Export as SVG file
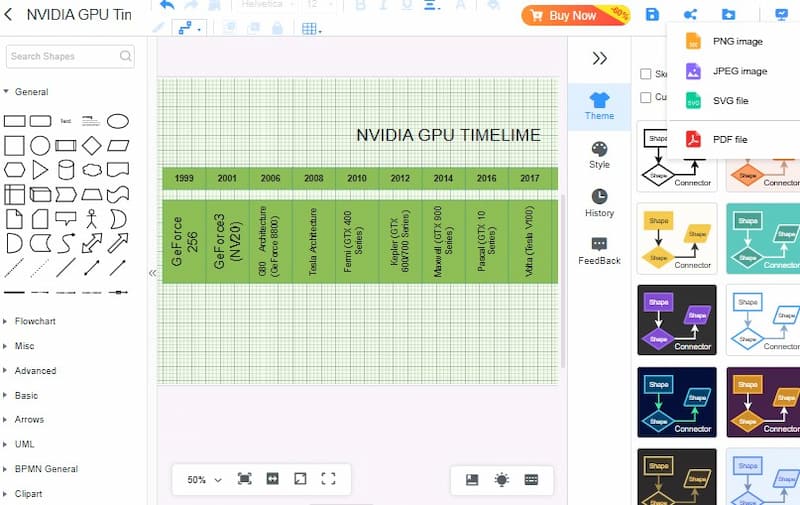This screenshot has height=505, width=800. (733, 100)
